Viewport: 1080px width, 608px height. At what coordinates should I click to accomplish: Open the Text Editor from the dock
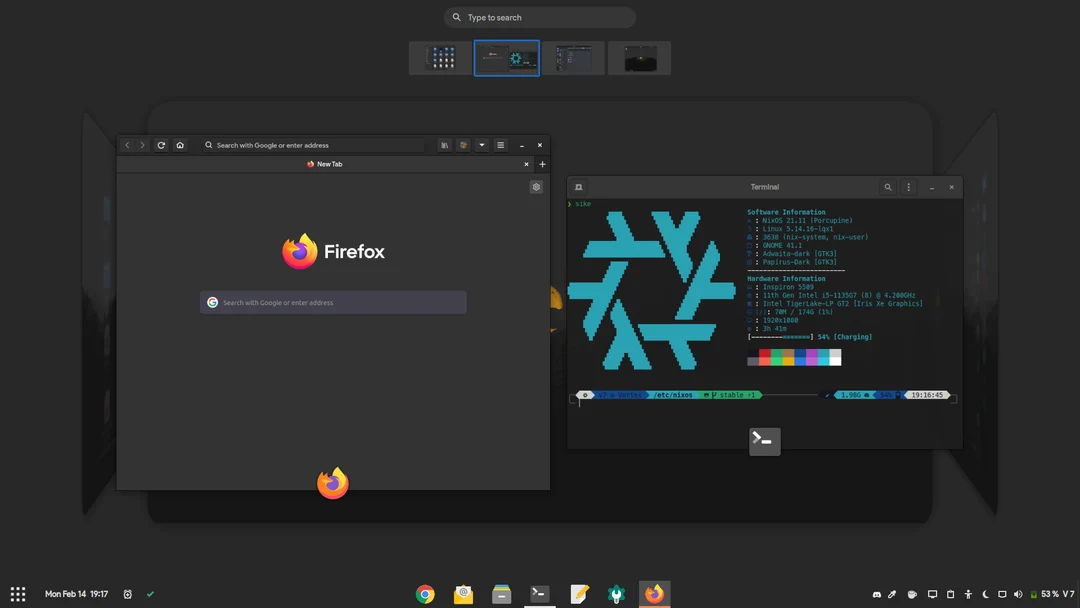point(576,594)
